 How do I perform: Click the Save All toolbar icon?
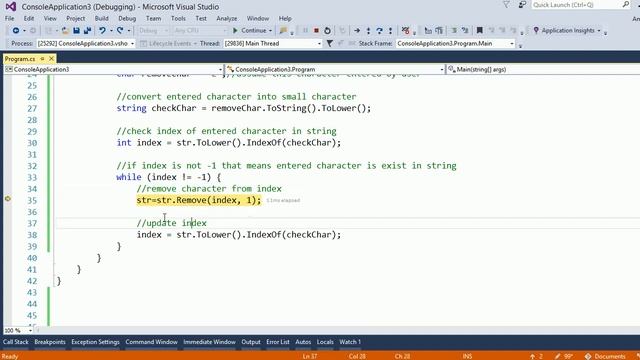(x=87, y=31)
